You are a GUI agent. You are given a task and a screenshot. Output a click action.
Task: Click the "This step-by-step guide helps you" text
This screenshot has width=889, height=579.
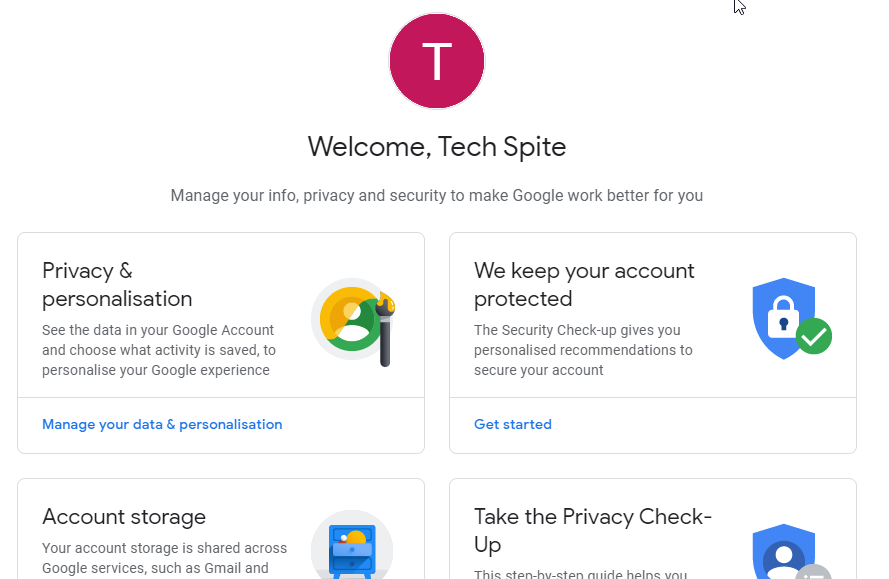[580, 574]
